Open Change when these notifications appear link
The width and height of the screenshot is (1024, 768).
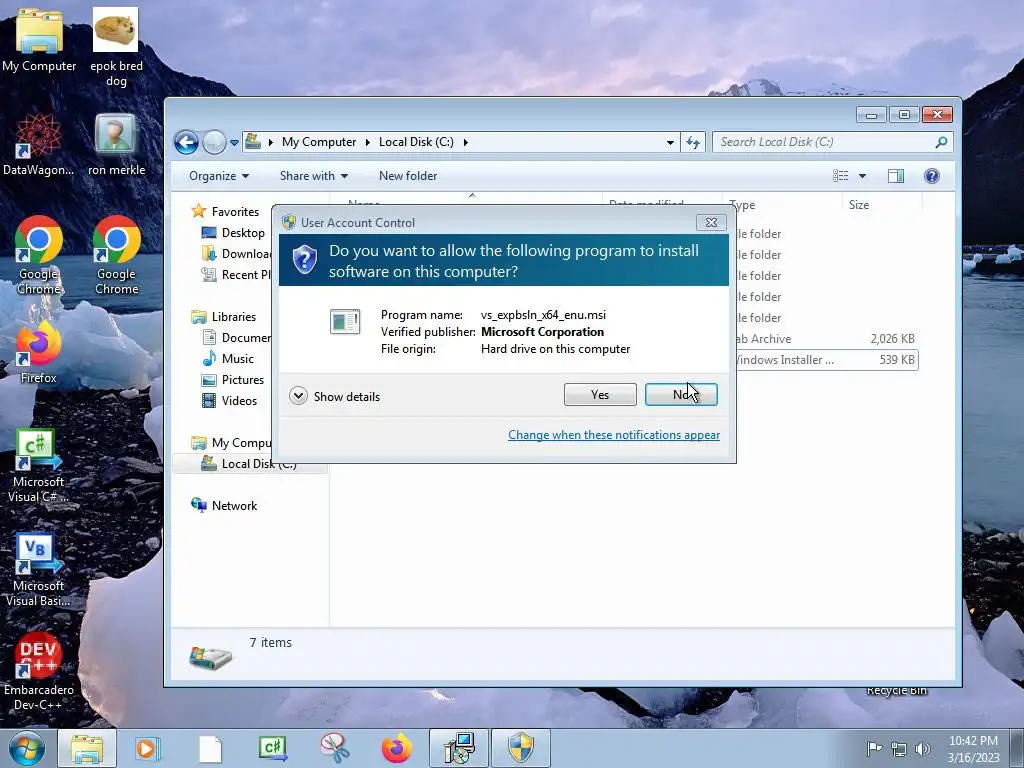coord(614,435)
